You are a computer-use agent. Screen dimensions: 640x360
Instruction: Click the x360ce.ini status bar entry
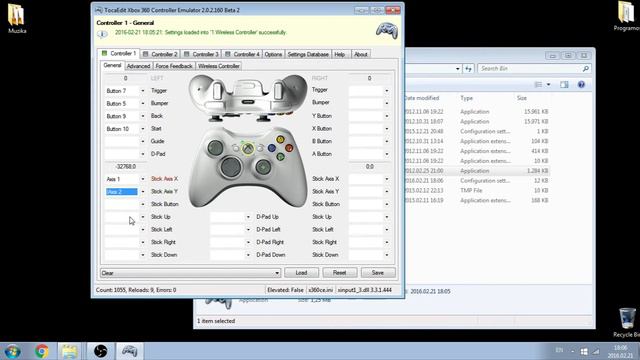click(320, 290)
